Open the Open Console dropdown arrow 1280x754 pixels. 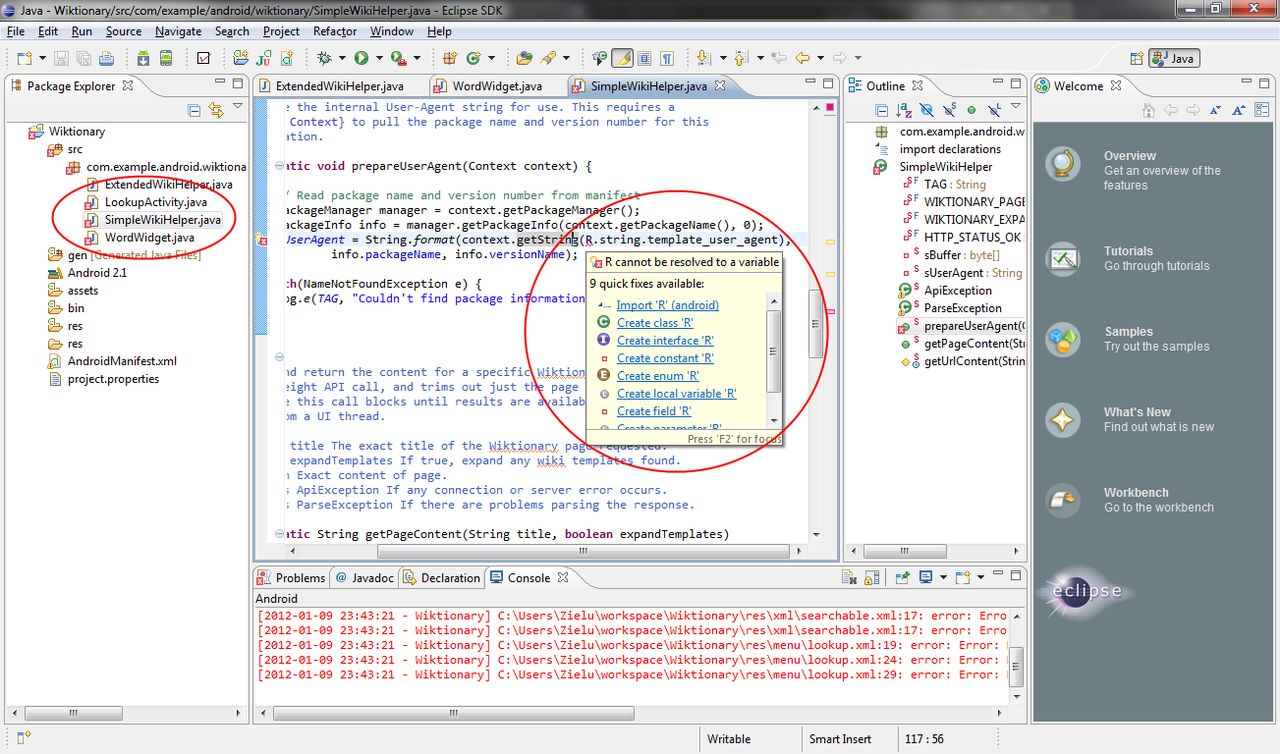point(980,577)
